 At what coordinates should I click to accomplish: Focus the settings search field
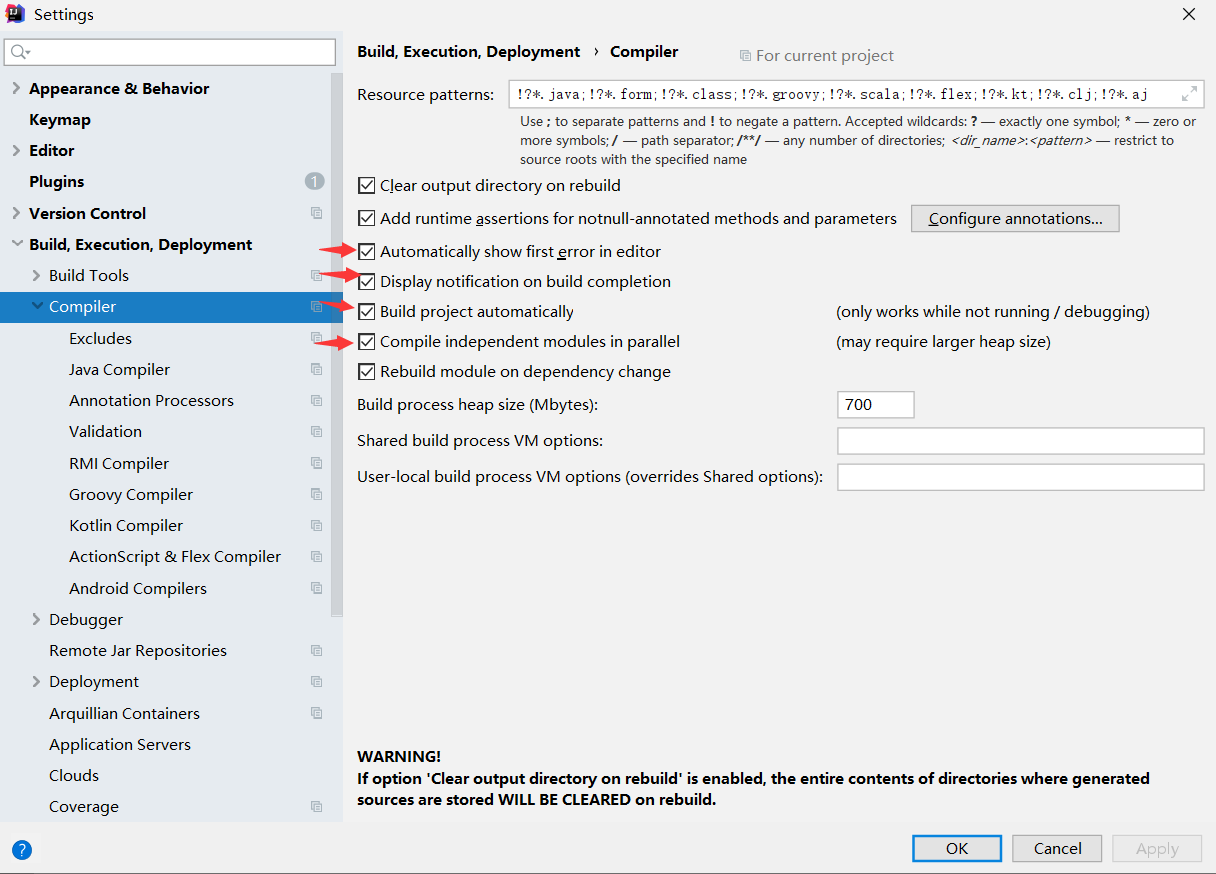[170, 52]
